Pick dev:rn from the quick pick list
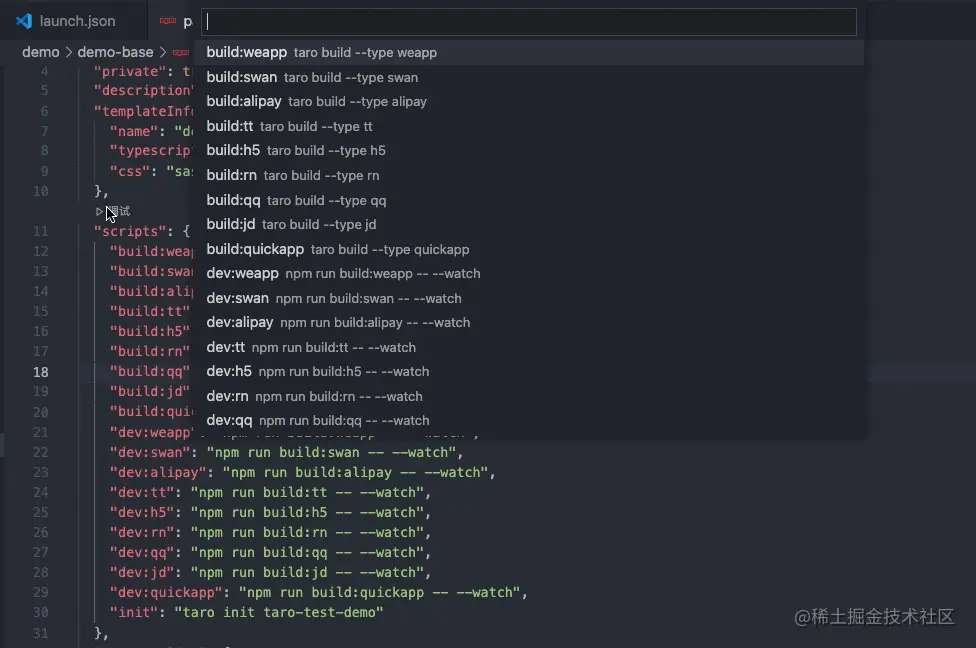976x648 pixels. pyautogui.click(x=530, y=397)
